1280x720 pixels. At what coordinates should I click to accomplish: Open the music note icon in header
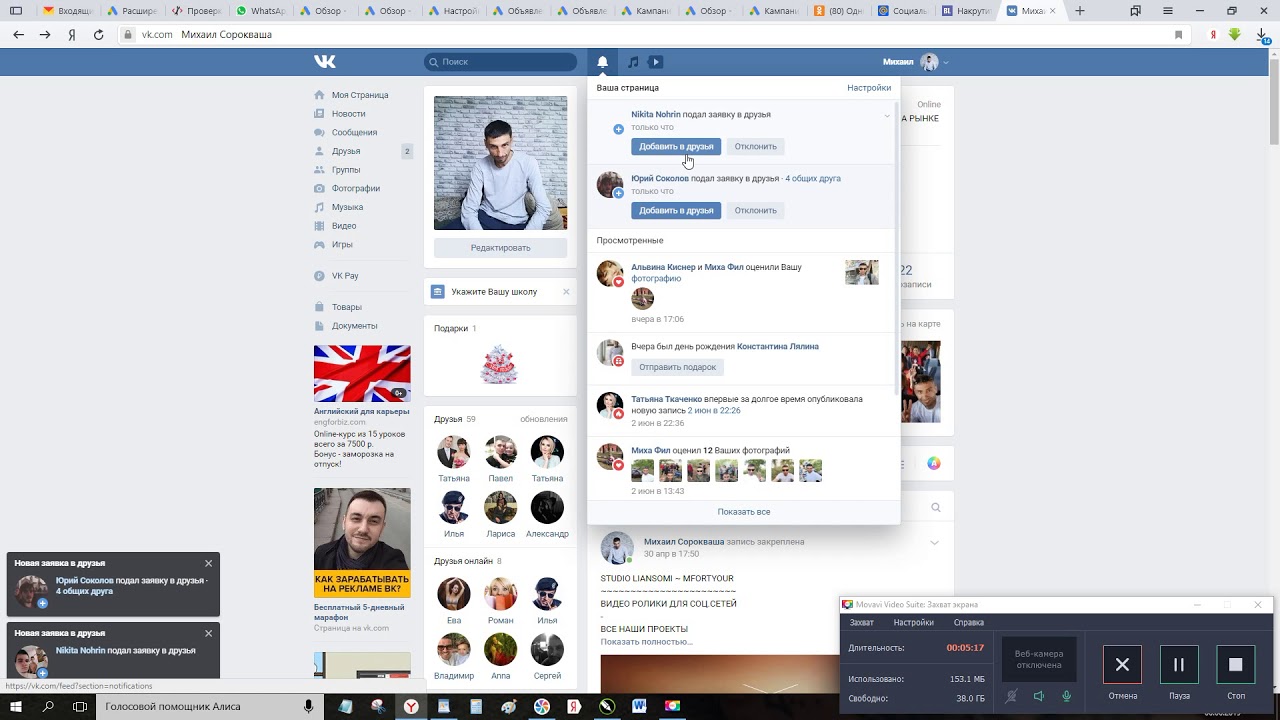pos(633,62)
